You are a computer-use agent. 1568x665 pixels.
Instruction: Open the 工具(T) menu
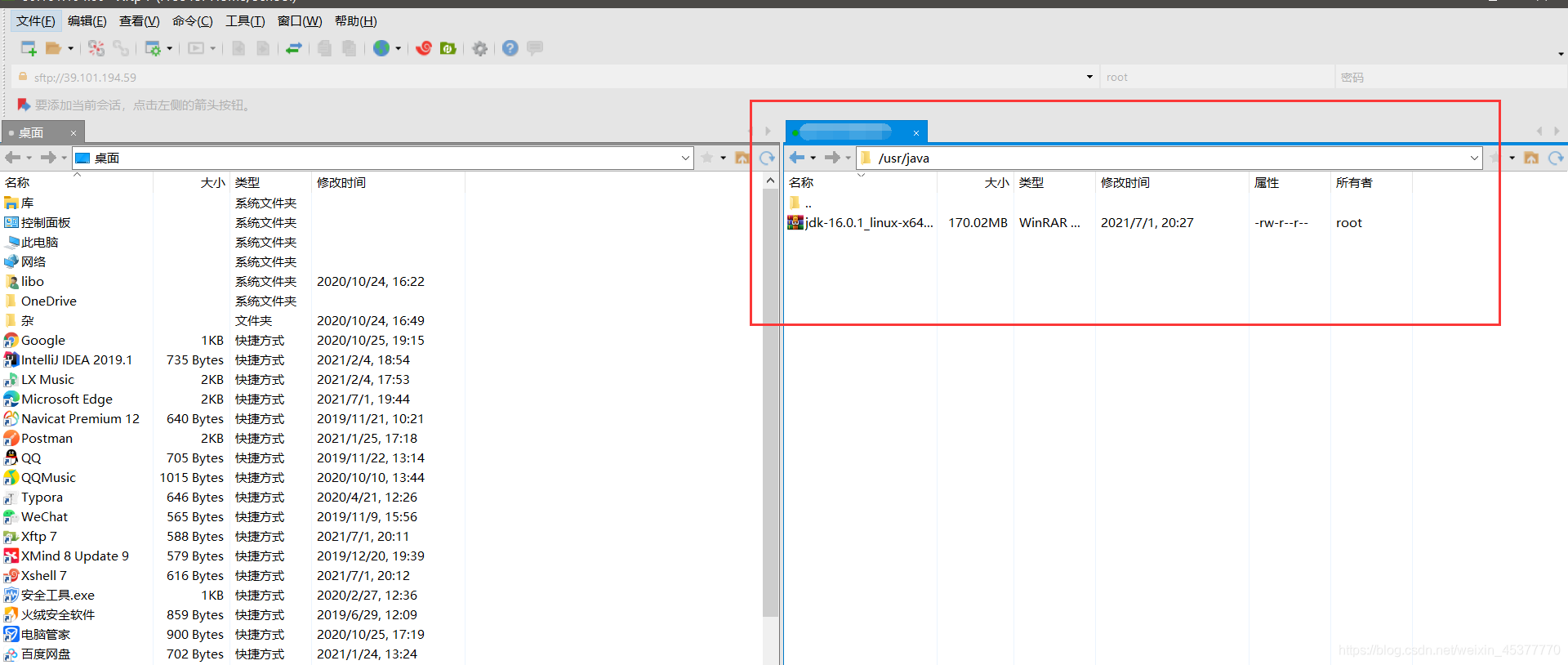click(x=245, y=21)
